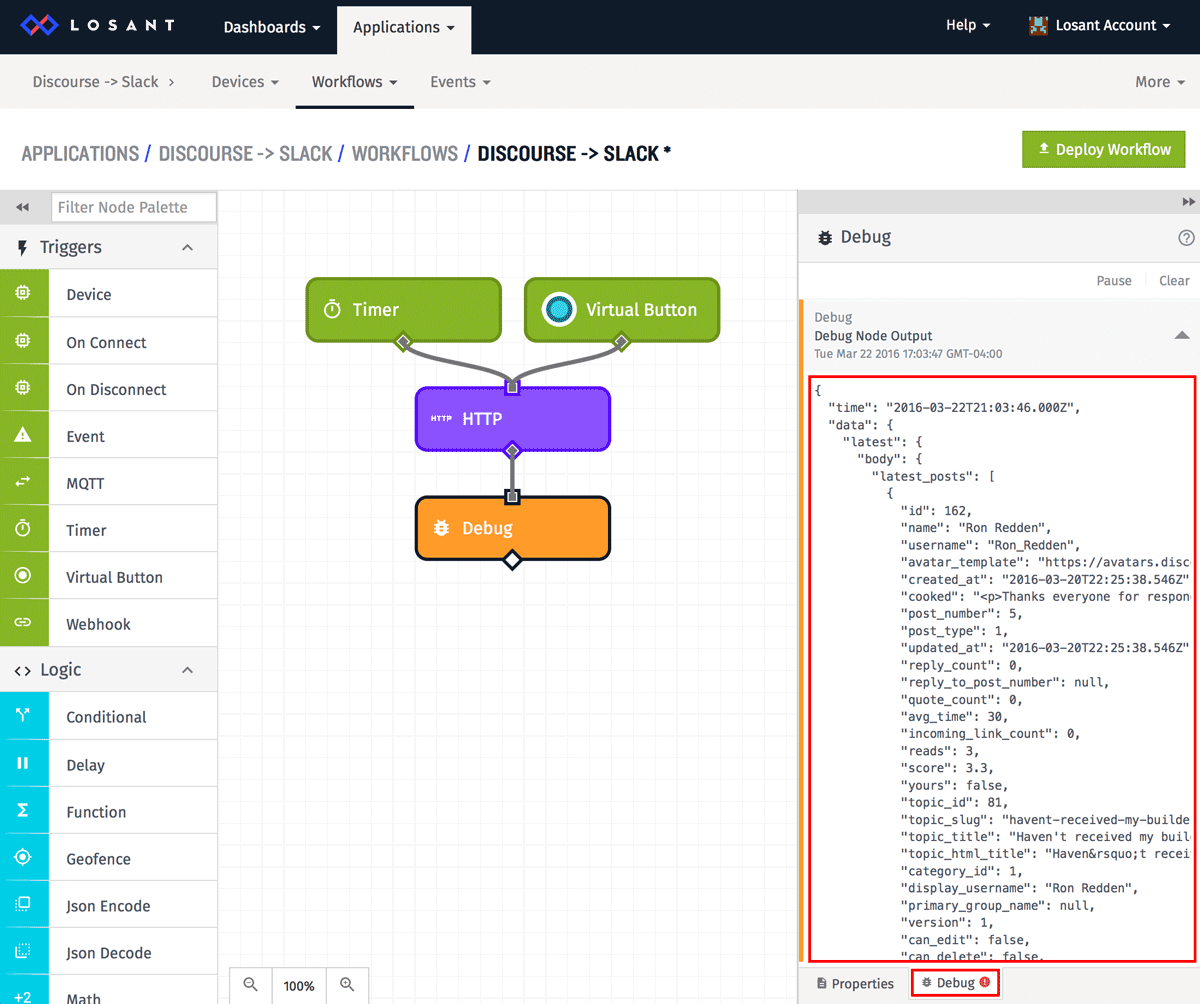Click the Filter Node Palette field
Viewport: 1200px width, 1004px height.
(134, 207)
